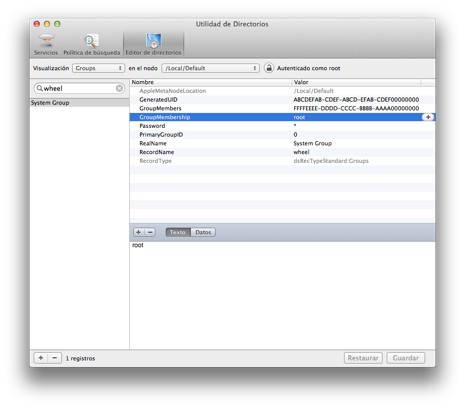This screenshot has width=465, height=408.
Task: Switch value view to Datos
Action: tap(203, 232)
